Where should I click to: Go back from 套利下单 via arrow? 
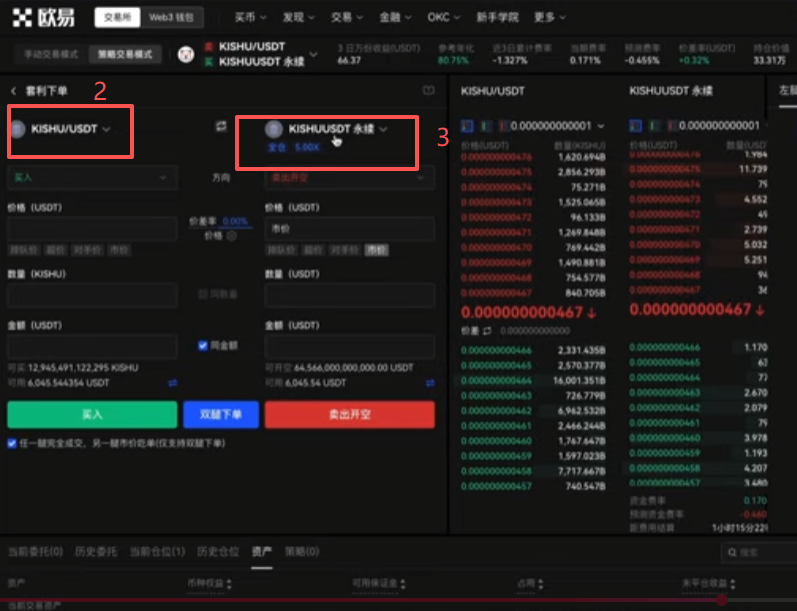pyautogui.click(x=14, y=91)
